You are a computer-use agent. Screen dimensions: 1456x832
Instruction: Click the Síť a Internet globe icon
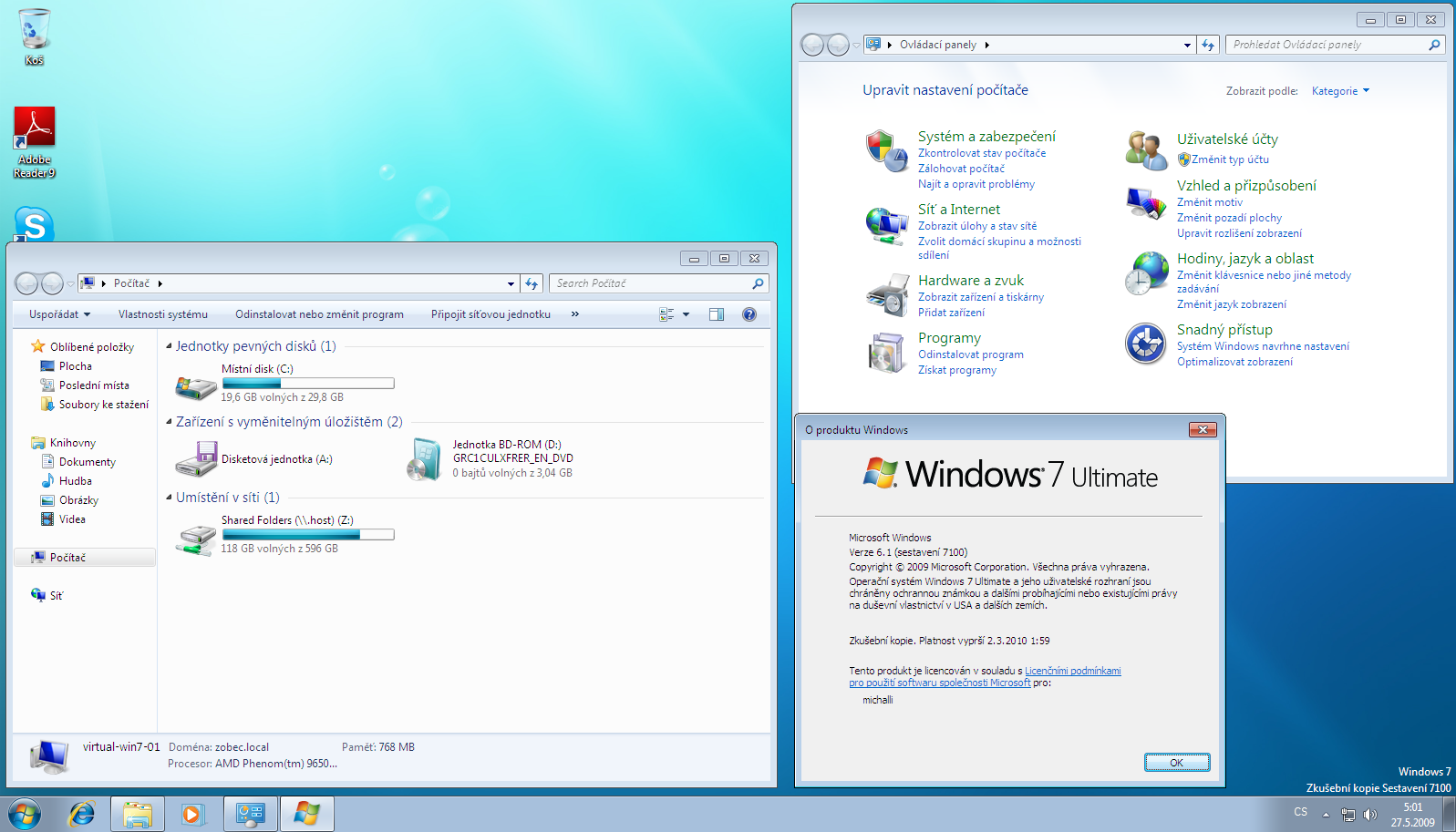pyautogui.click(x=886, y=224)
